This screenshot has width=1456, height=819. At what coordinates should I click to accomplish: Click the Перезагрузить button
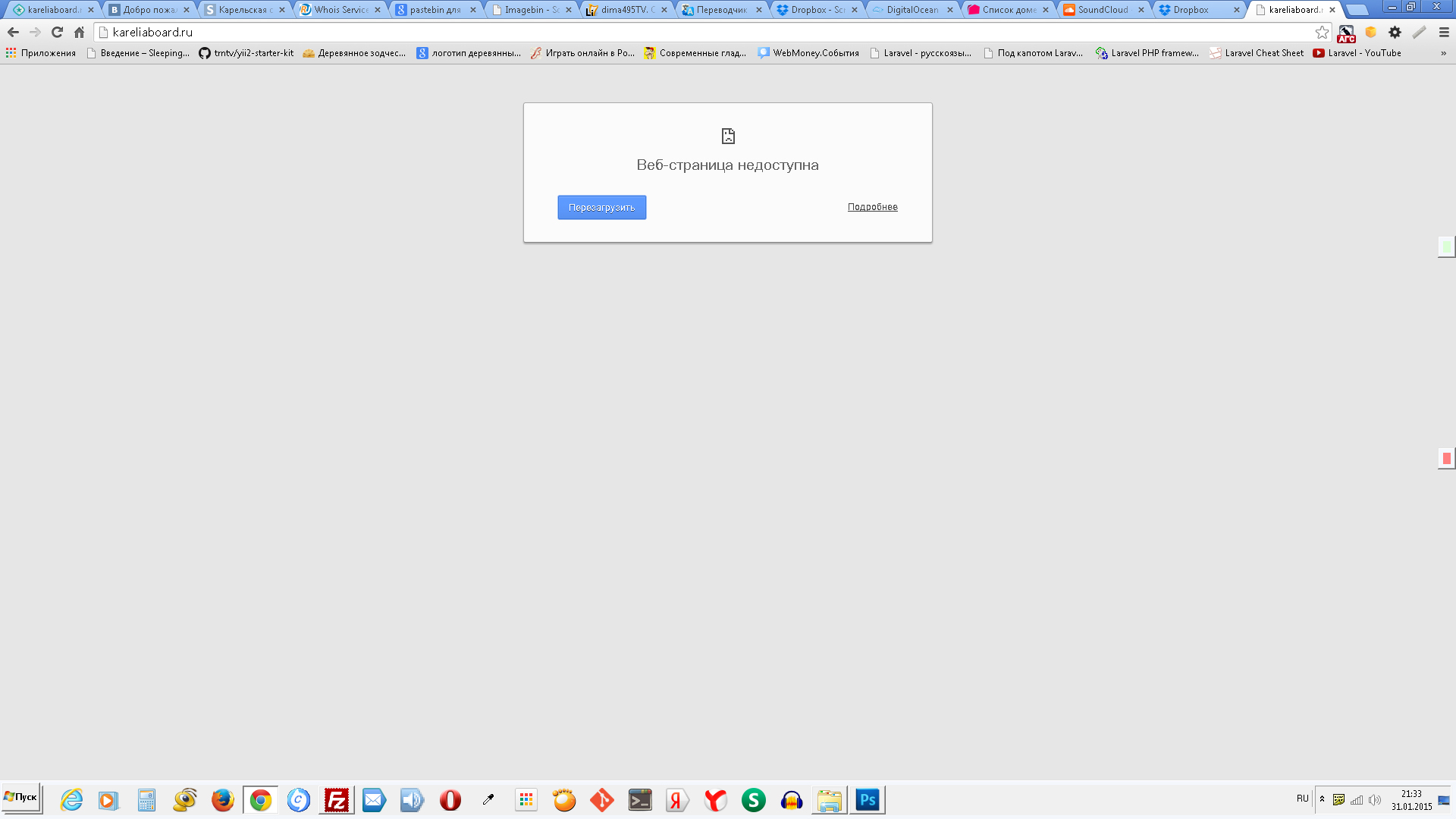(601, 208)
